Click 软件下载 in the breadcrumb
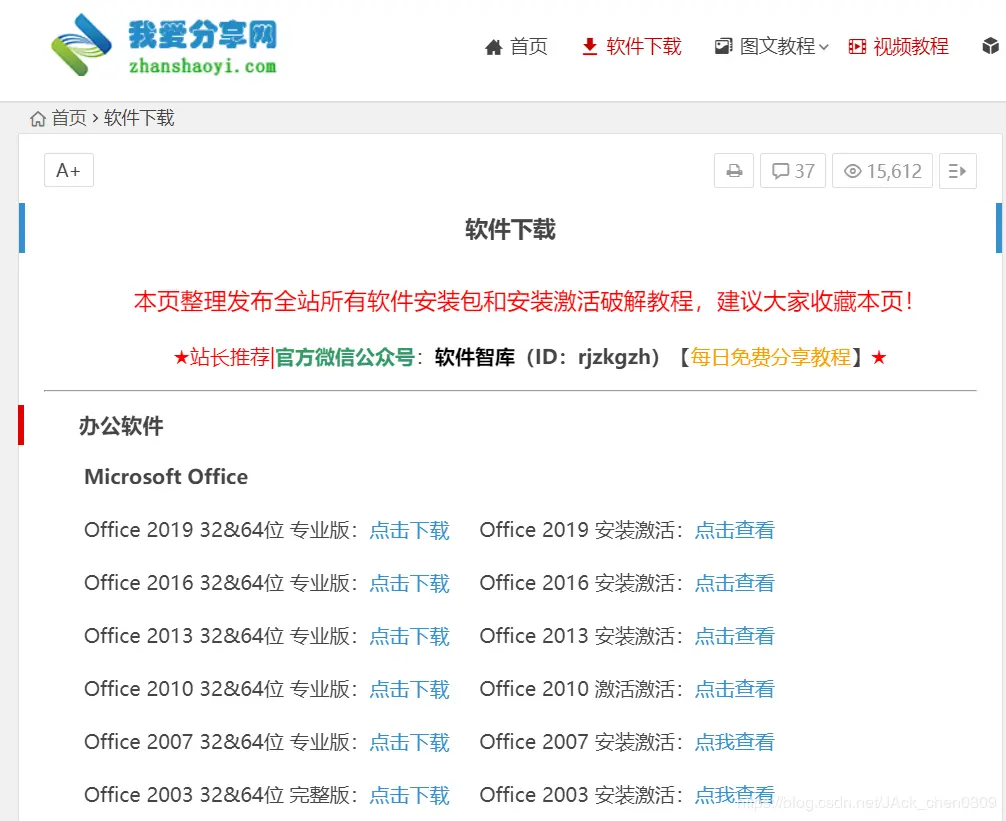1006x821 pixels. pyautogui.click(x=139, y=118)
